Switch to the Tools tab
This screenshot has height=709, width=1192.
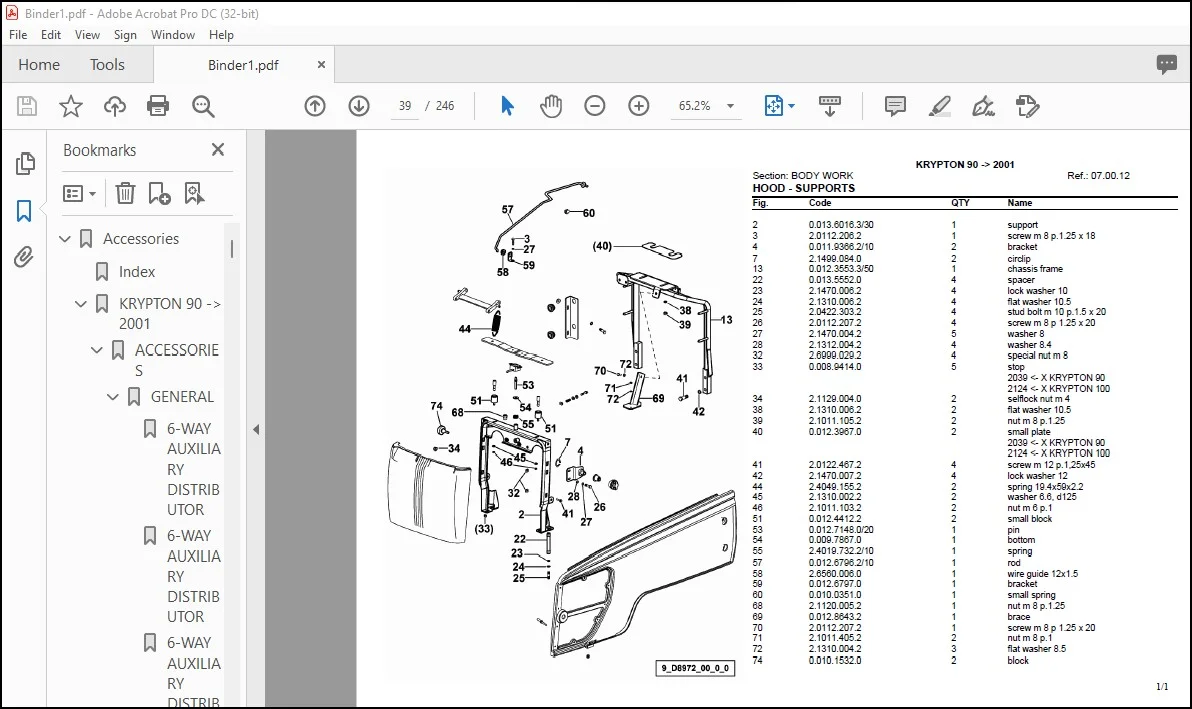(107, 65)
